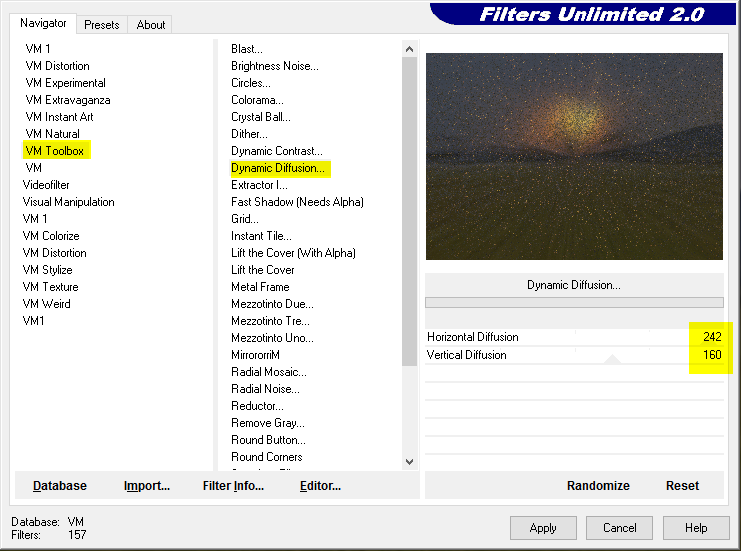Select Instant Tile... filter
Screen dimensions: 741x551
(x=261, y=236)
